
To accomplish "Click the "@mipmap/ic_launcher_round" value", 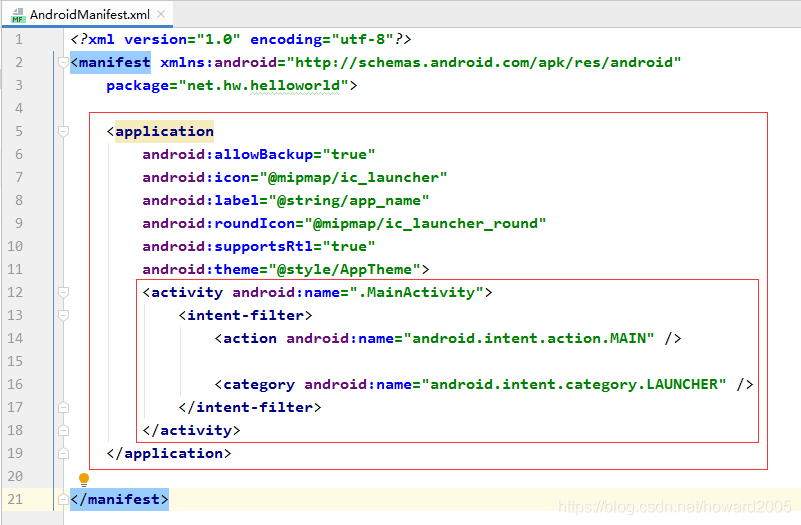I will point(426,223).
